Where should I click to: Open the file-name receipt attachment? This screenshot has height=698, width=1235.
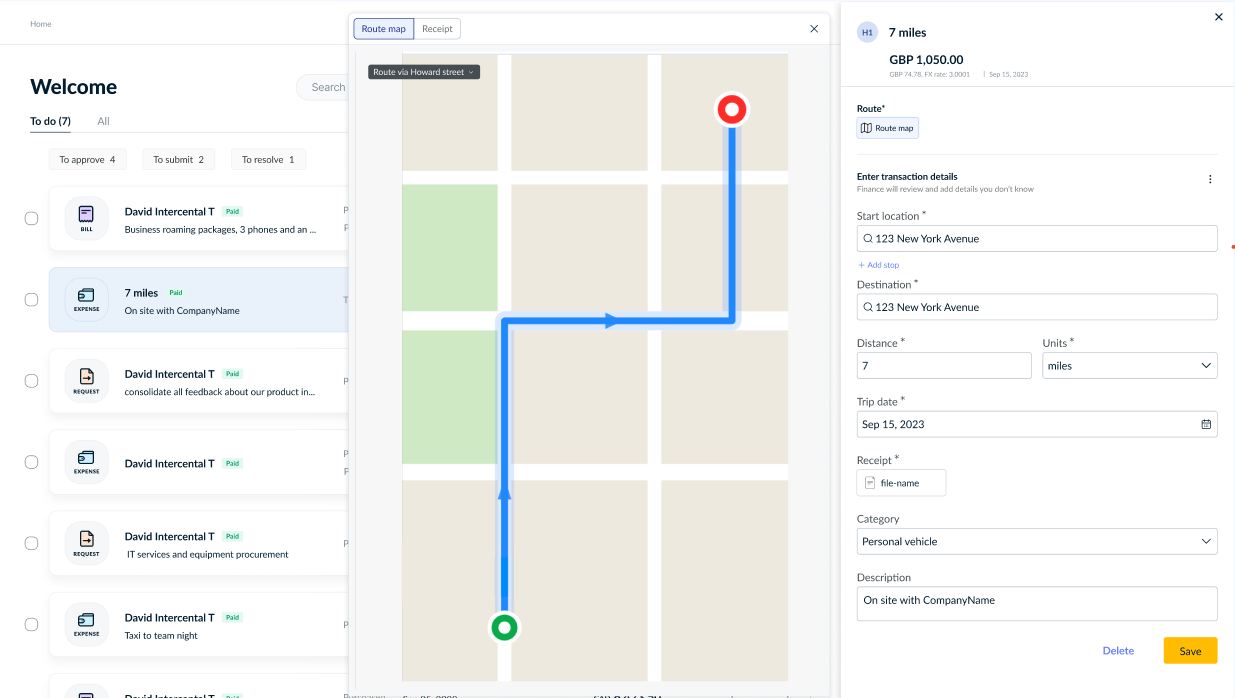tap(901, 483)
